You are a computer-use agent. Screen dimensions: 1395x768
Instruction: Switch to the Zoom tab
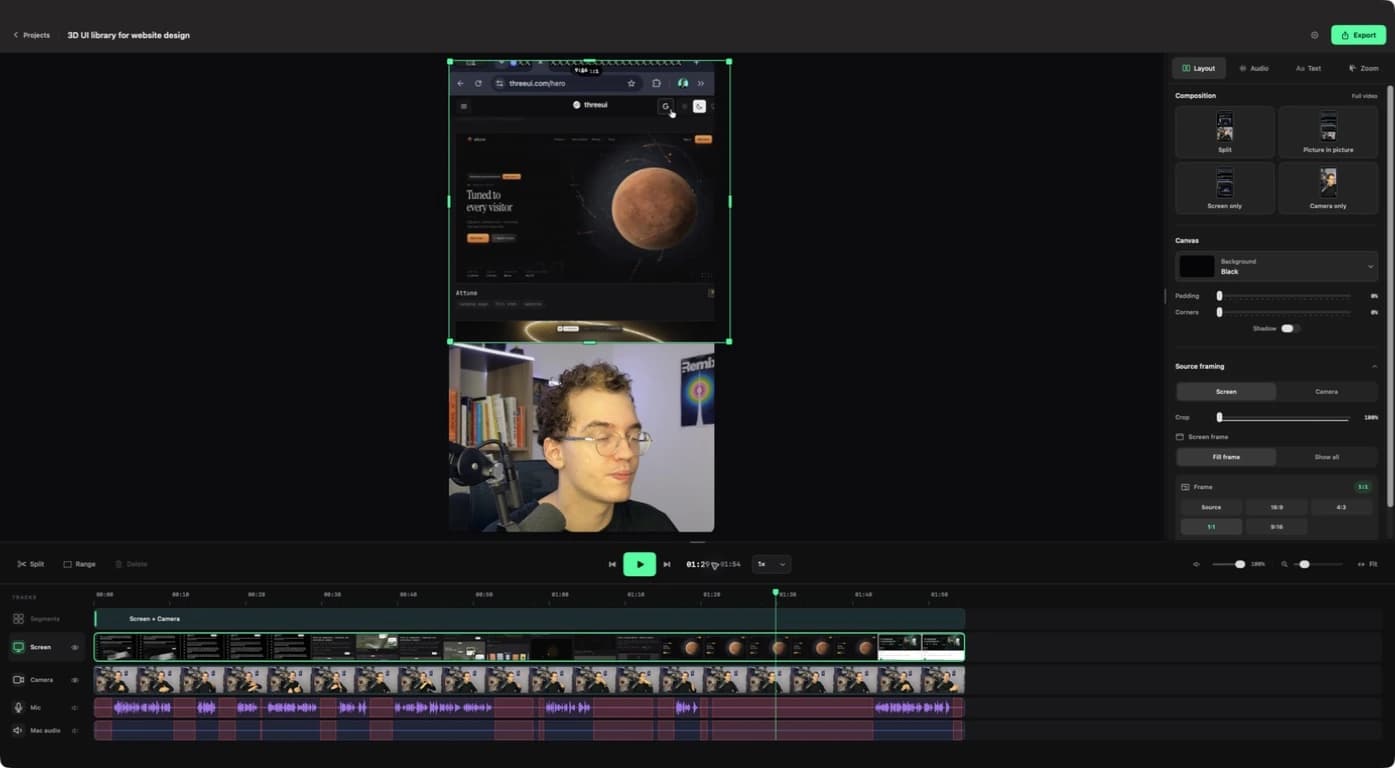pos(1363,68)
